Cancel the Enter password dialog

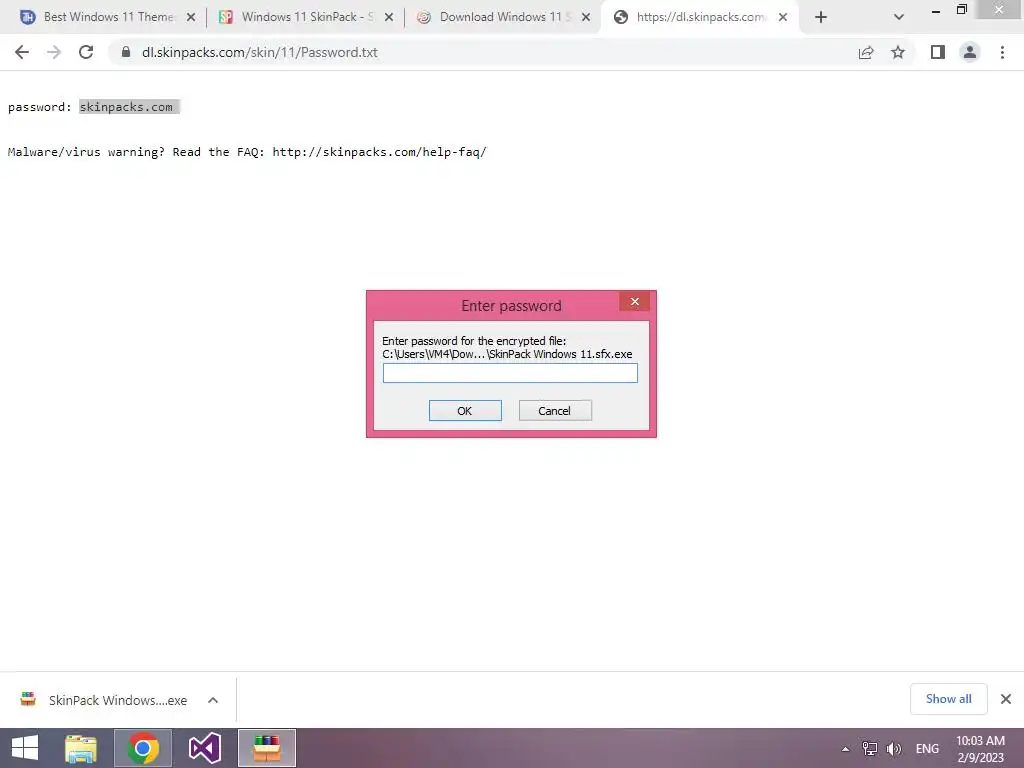[555, 411]
